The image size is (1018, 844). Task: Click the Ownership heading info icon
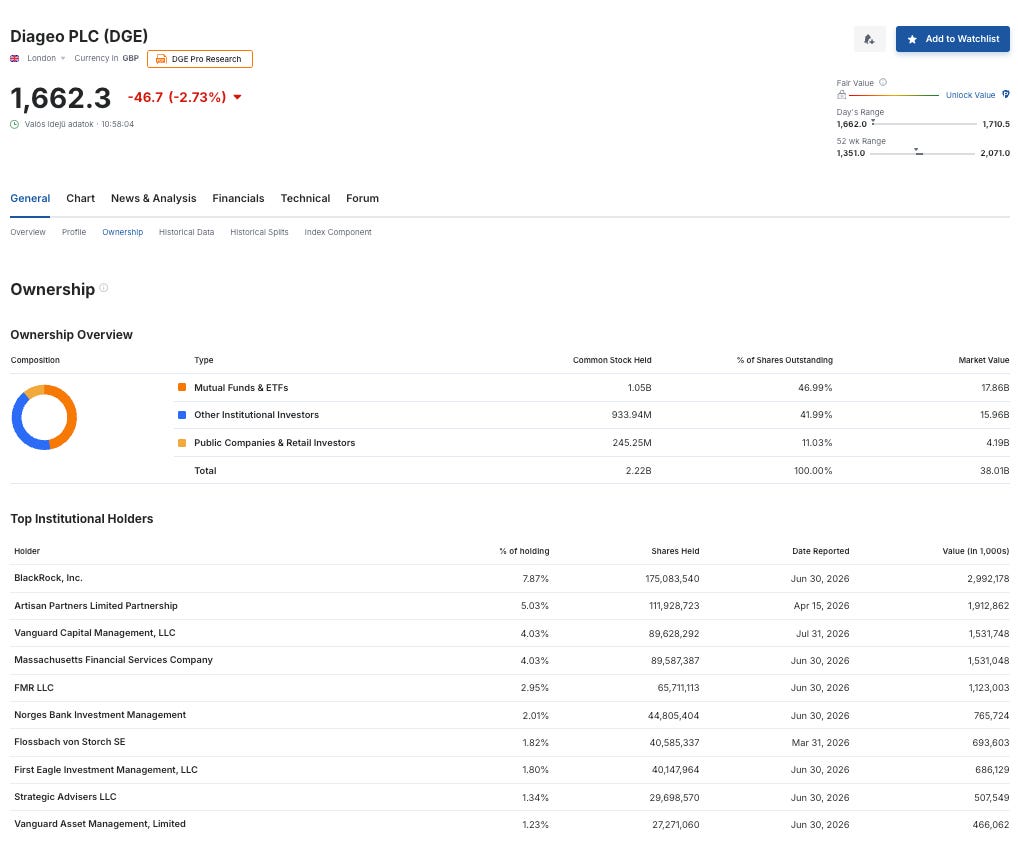click(103, 288)
